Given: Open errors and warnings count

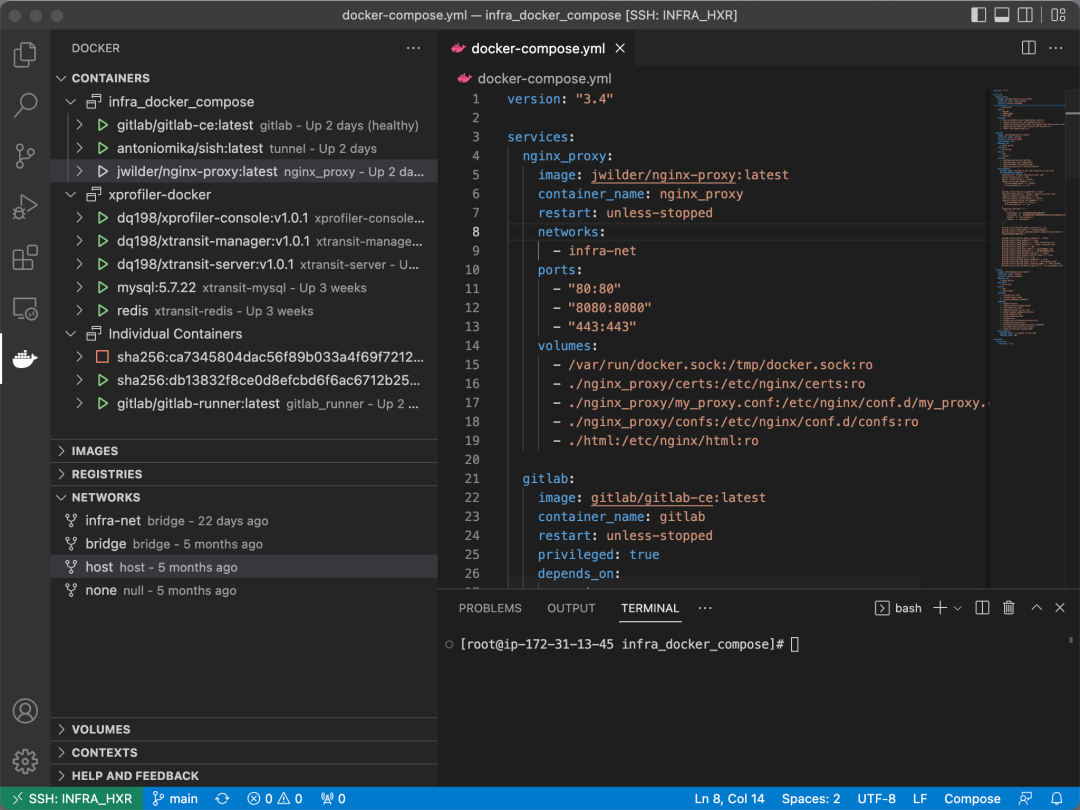Looking at the screenshot, I should click(275, 798).
